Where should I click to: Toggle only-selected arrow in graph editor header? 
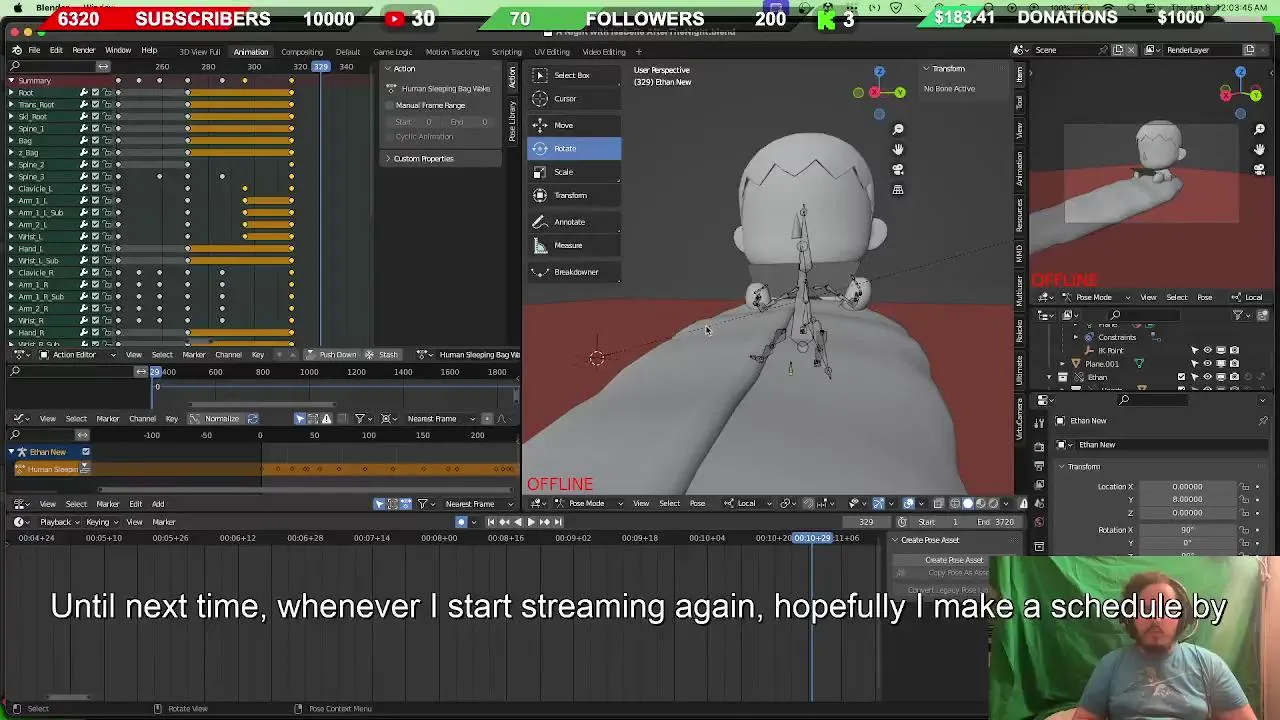pyautogui.click(x=299, y=419)
